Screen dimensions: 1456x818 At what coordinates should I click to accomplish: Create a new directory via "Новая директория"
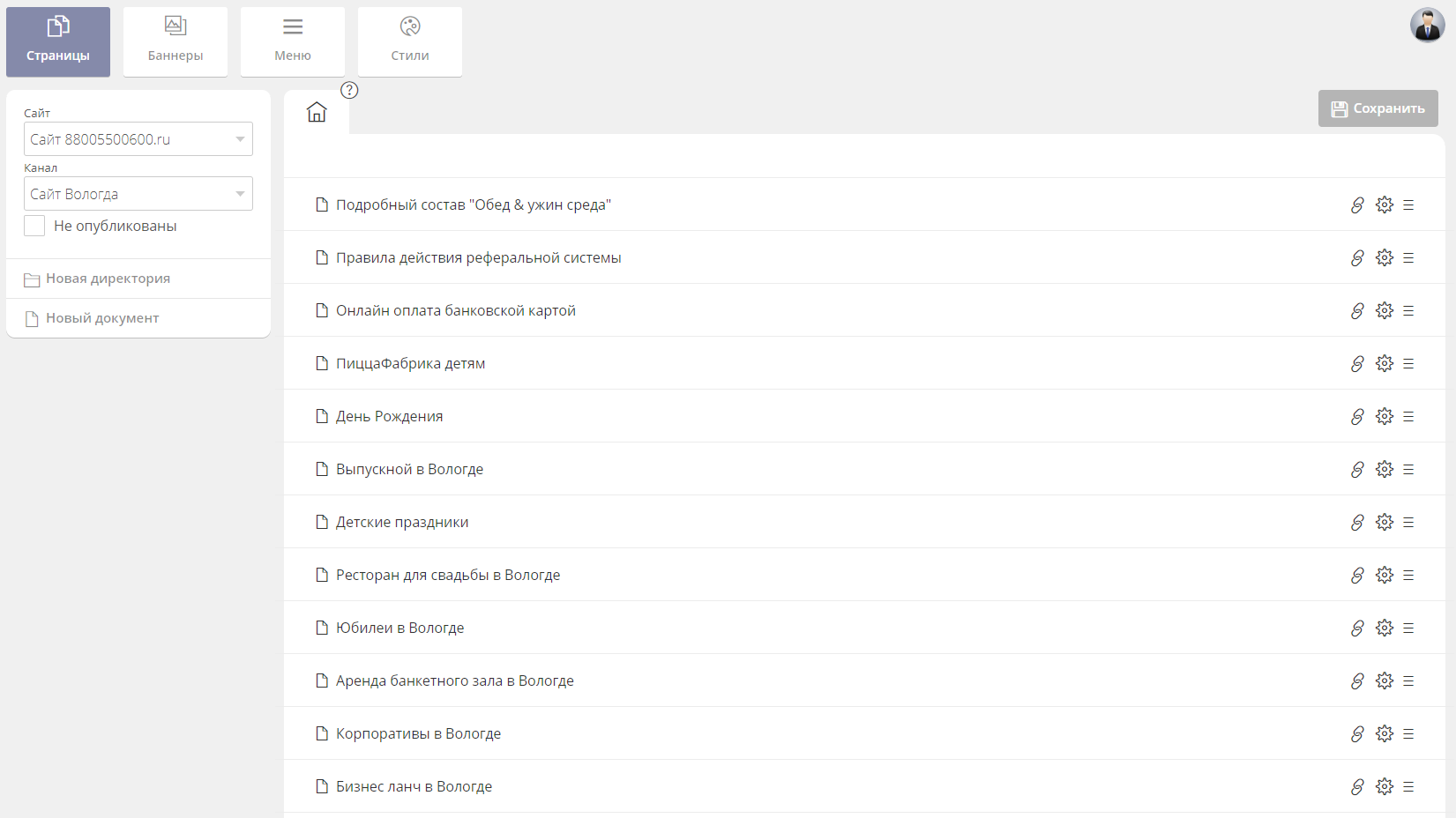pyautogui.click(x=108, y=279)
